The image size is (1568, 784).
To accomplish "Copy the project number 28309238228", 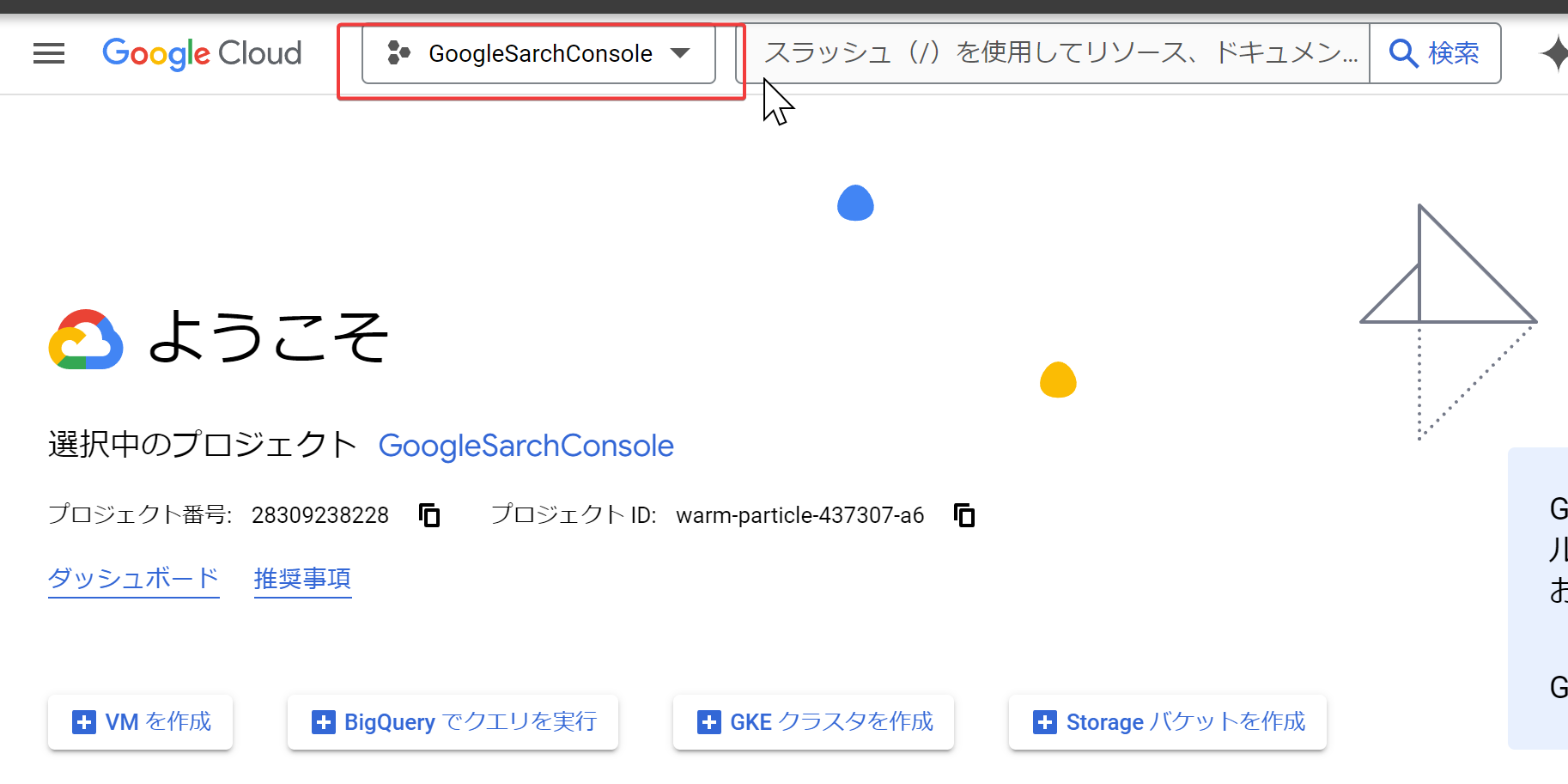I will pos(429,515).
